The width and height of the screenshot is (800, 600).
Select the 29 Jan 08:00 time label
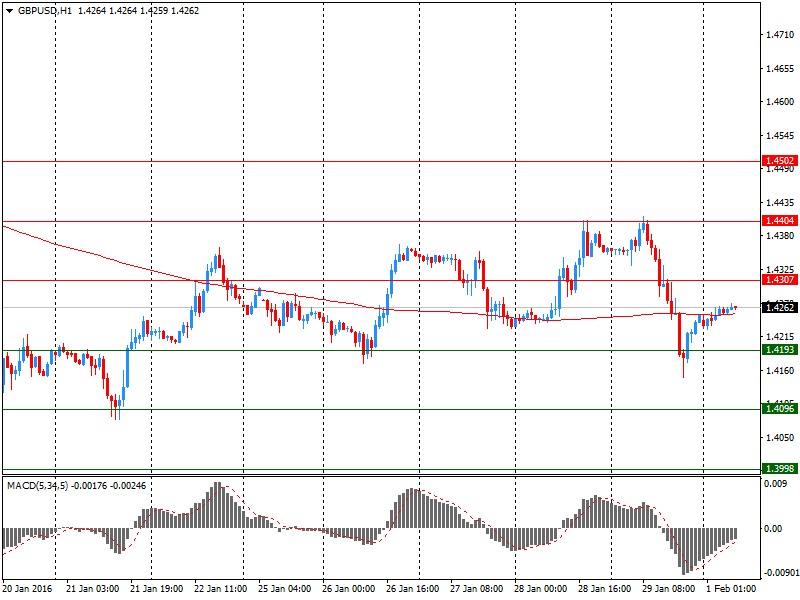(x=668, y=588)
